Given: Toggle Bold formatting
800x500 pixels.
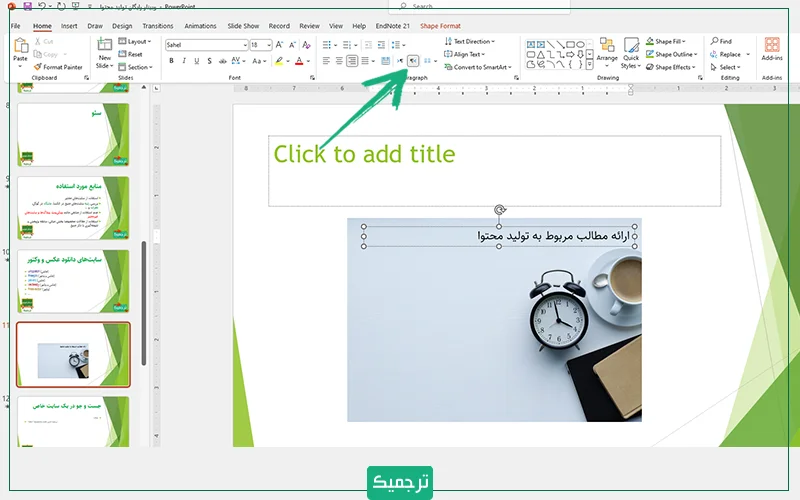Looking at the screenshot, I should coord(171,61).
